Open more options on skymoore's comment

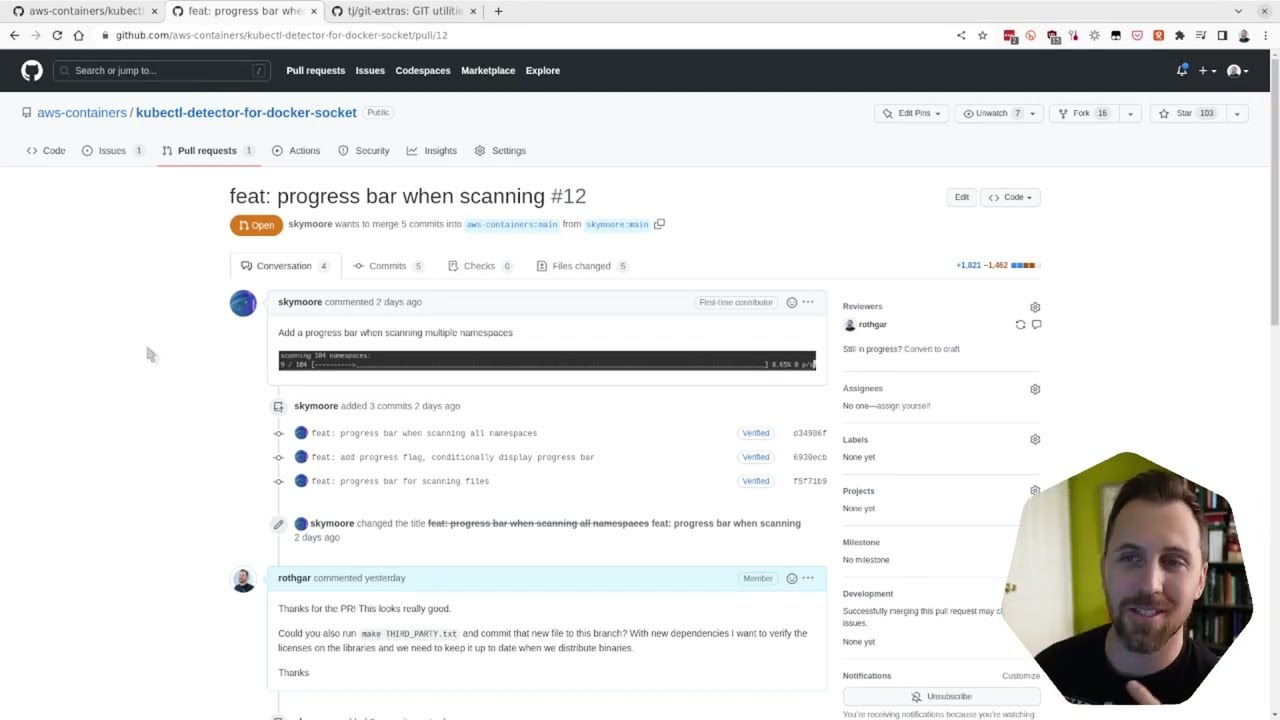[x=808, y=302]
